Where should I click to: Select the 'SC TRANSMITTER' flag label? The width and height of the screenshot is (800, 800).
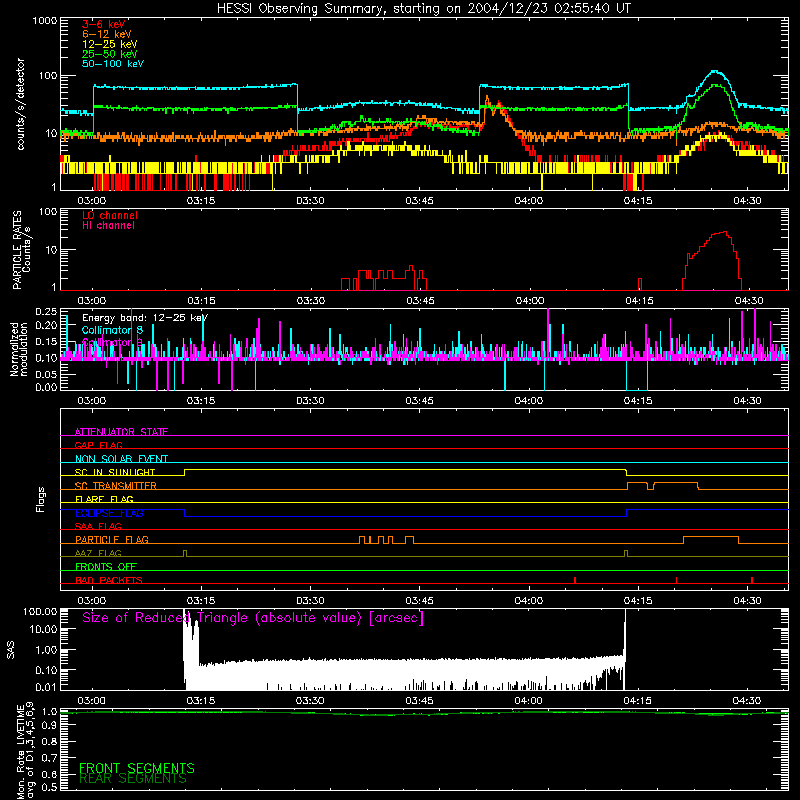[x=116, y=486]
